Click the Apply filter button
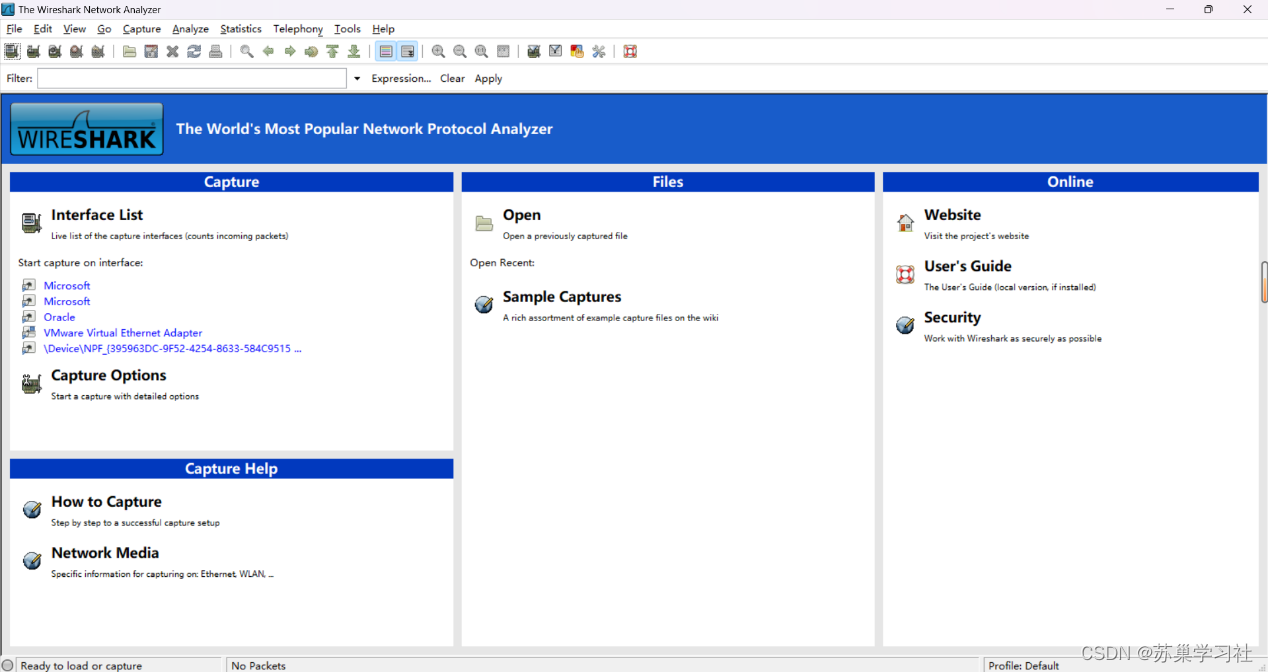This screenshot has width=1268, height=672. click(x=488, y=78)
